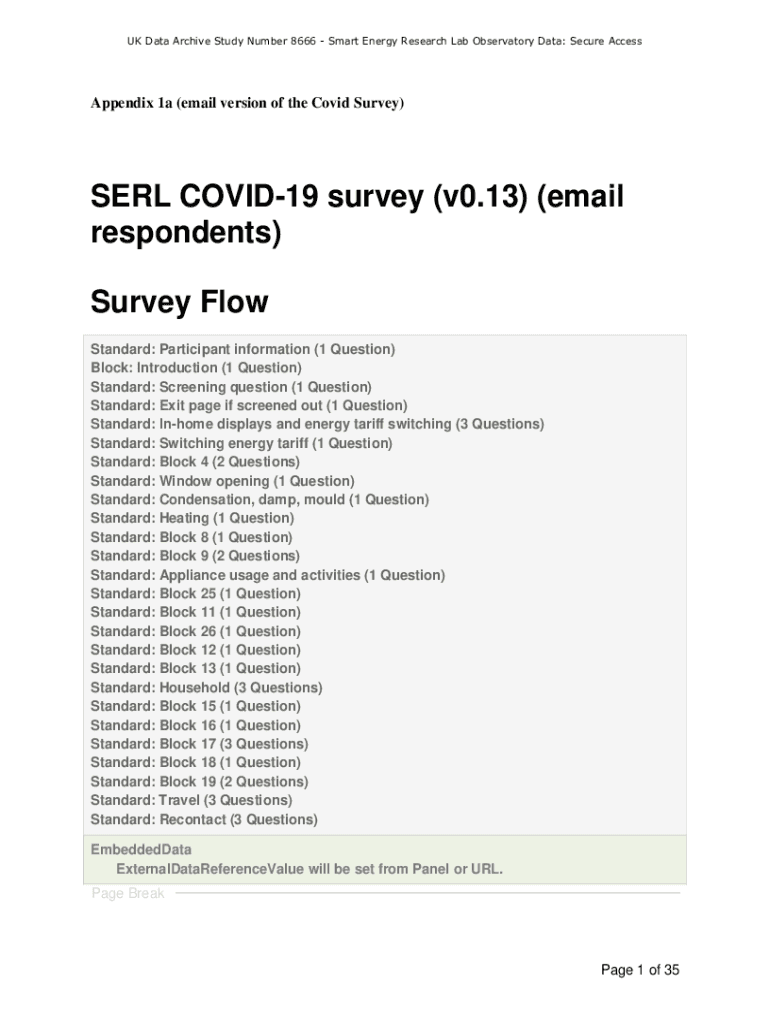This screenshot has width=770, height=1024.
Task: Click the Survey Flow heading
Action: 179,301
